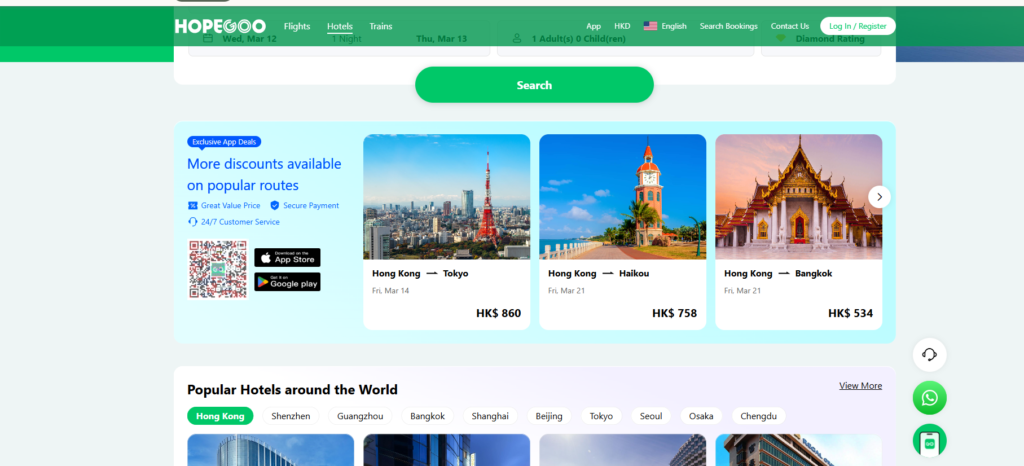Screen dimensions: 1024x466
Task: Open the Hong Kong to Tokyo deal card
Action: 446,231
